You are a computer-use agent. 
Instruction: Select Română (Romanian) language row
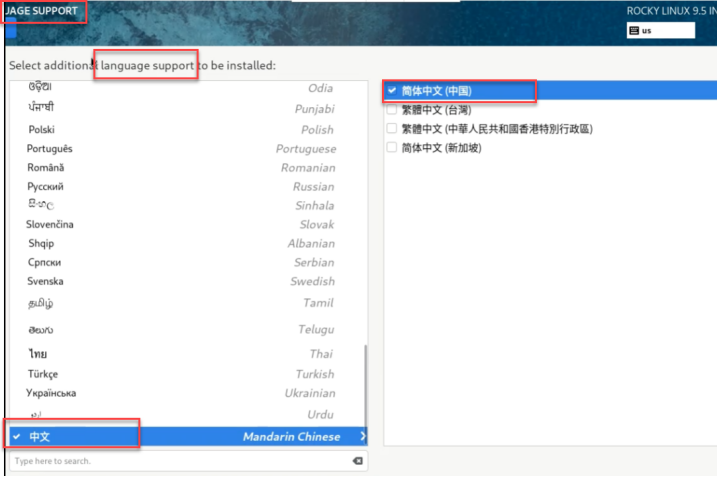click(x=180, y=168)
